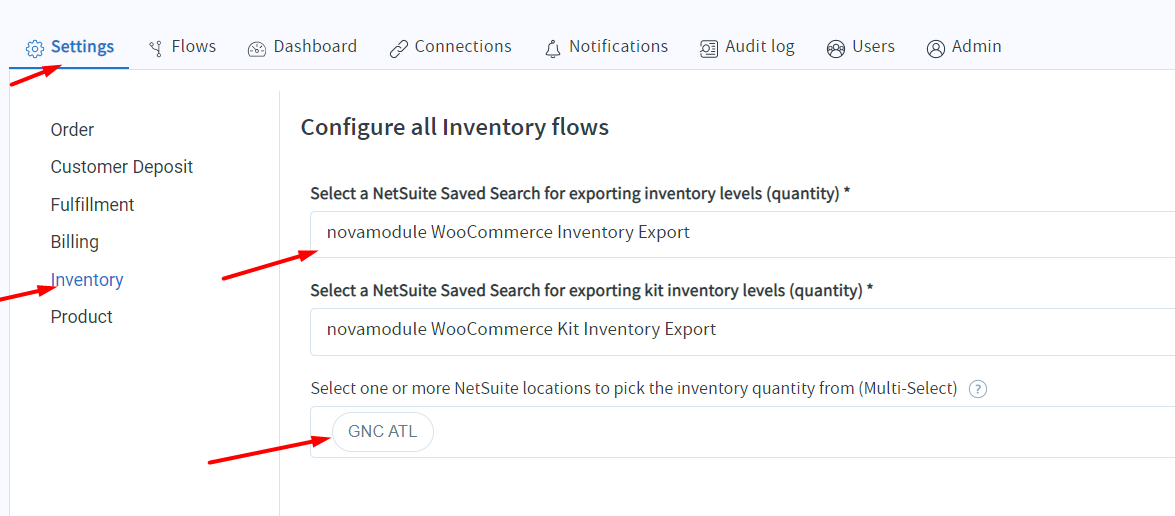The width and height of the screenshot is (1175, 516).
Task: Open Customer Deposit settings section
Action: pyautogui.click(x=122, y=167)
